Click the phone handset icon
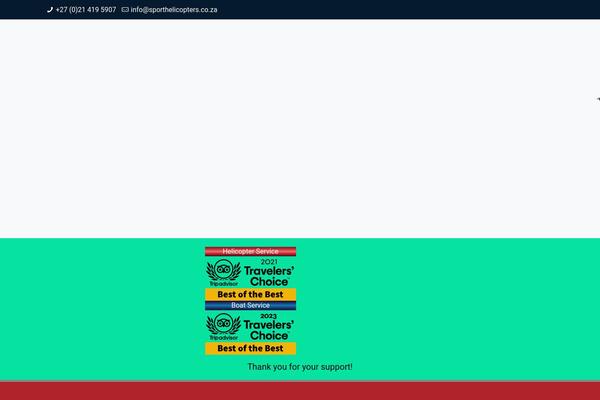This screenshot has width=600, height=400. (x=50, y=10)
